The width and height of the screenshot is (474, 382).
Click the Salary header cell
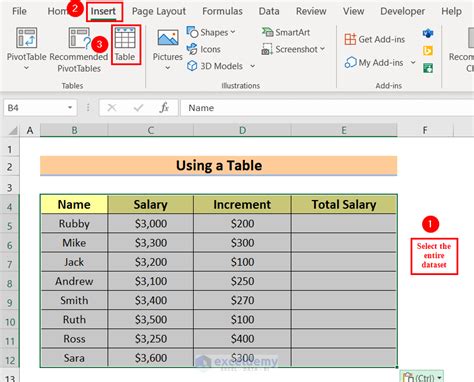point(151,204)
